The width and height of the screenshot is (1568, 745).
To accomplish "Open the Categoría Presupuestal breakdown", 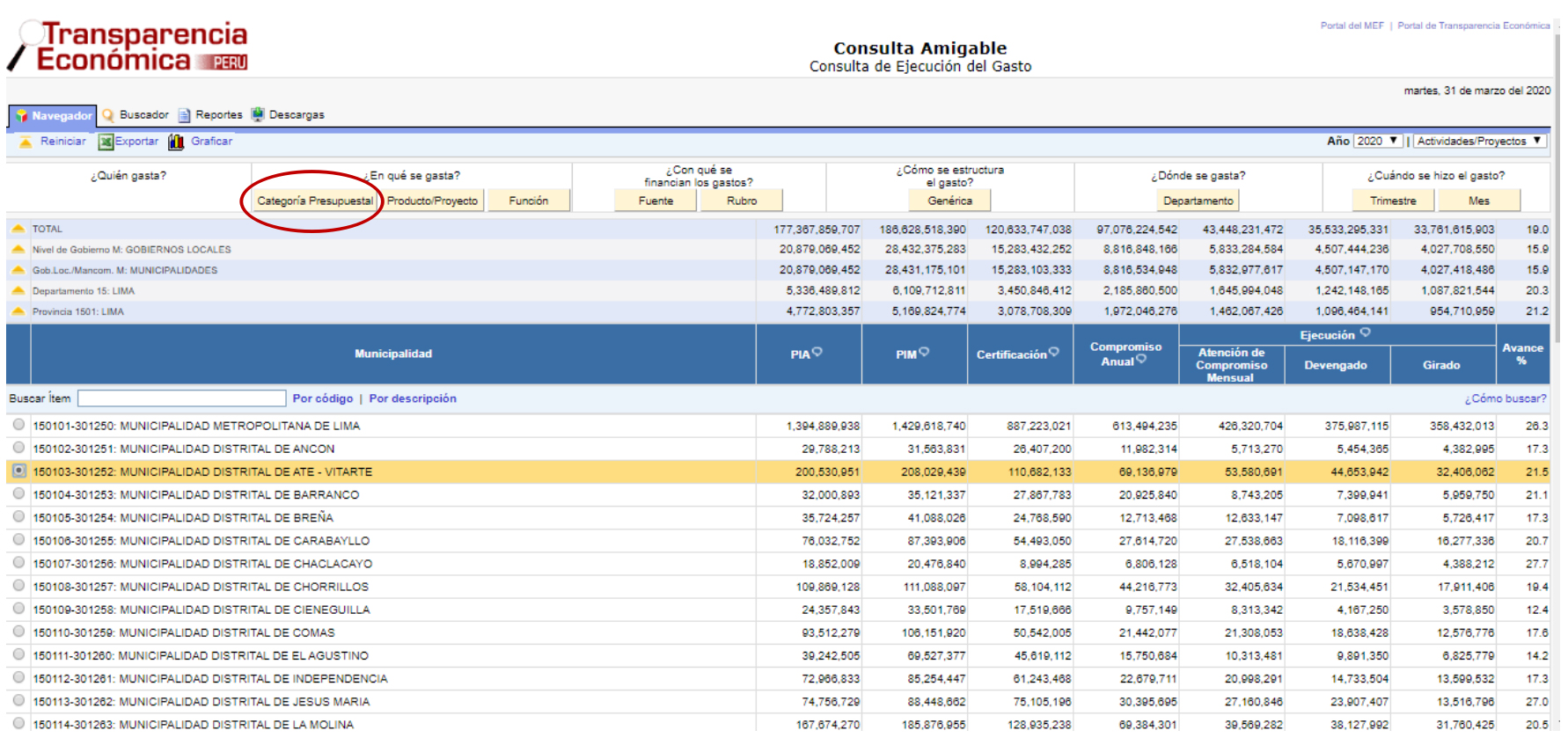I will tap(314, 201).
